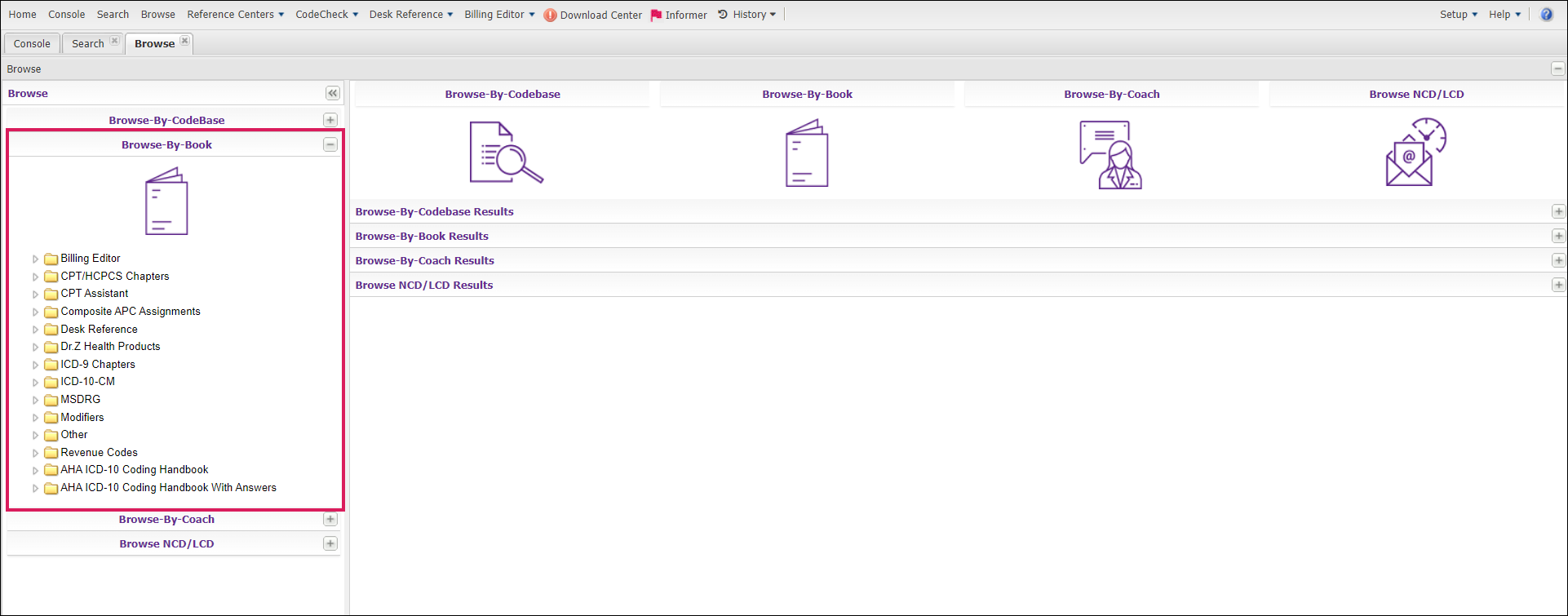Expand the Browse-By-CodeBase sidebar section
1568x616 pixels.
pos(330,120)
